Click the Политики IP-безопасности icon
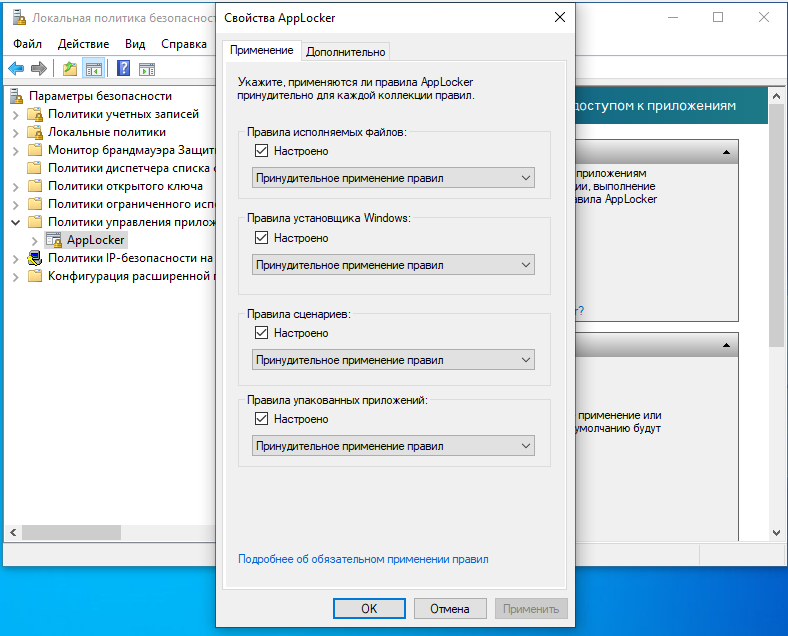The image size is (788, 636). coord(35,258)
